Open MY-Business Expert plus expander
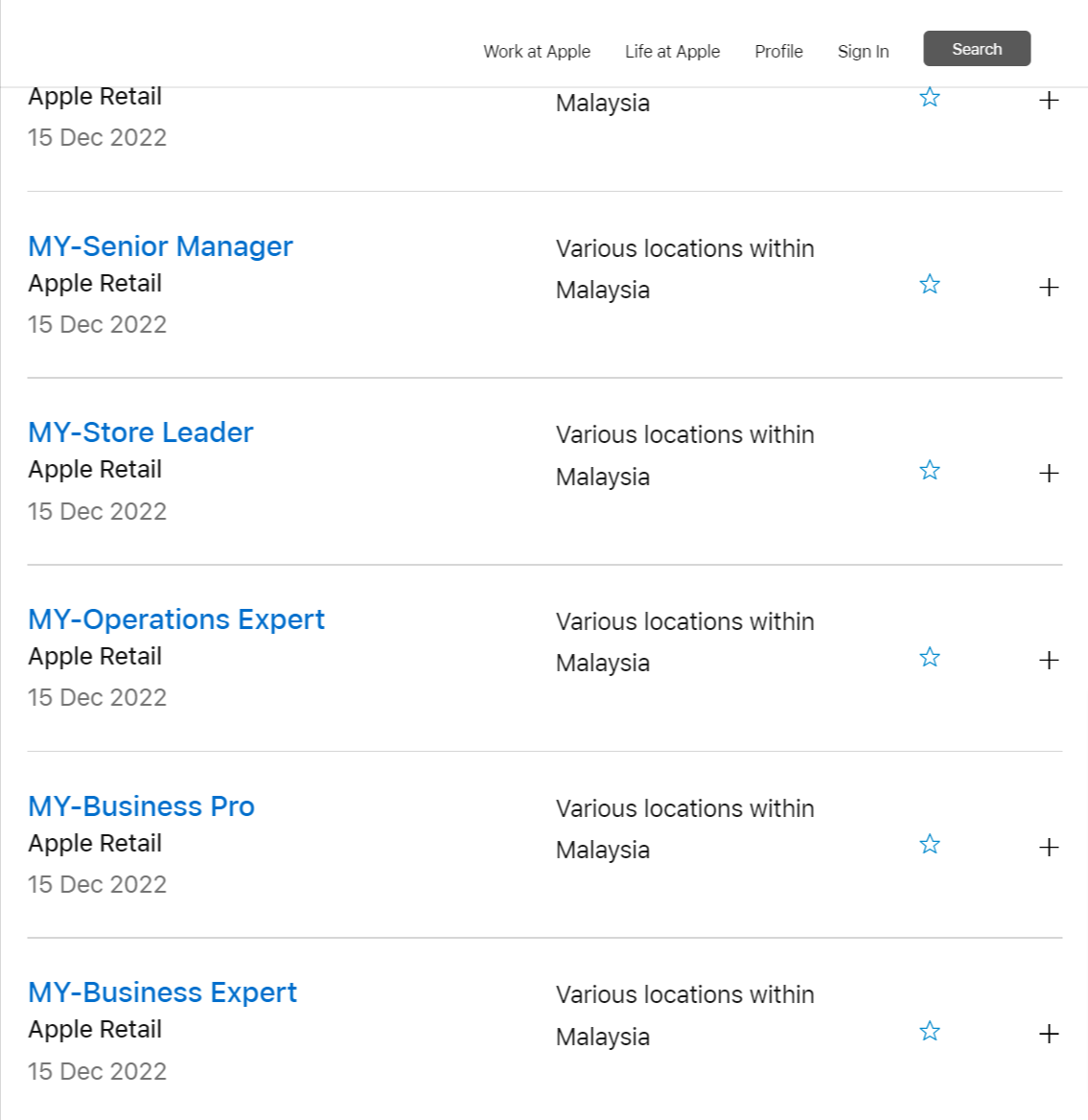The height and width of the screenshot is (1120, 1088). pyautogui.click(x=1049, y=1034)
